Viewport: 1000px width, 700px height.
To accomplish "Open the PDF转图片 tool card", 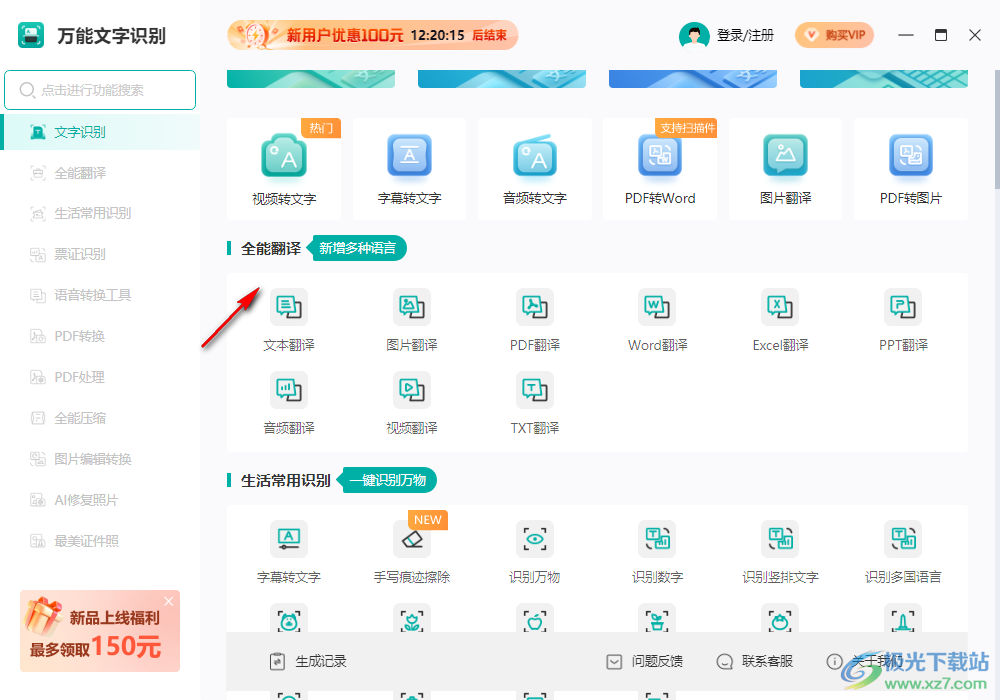I will [911, 169].
